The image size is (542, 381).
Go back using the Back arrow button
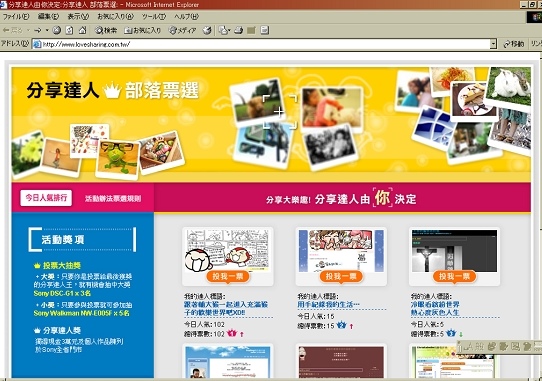(12, 30)
